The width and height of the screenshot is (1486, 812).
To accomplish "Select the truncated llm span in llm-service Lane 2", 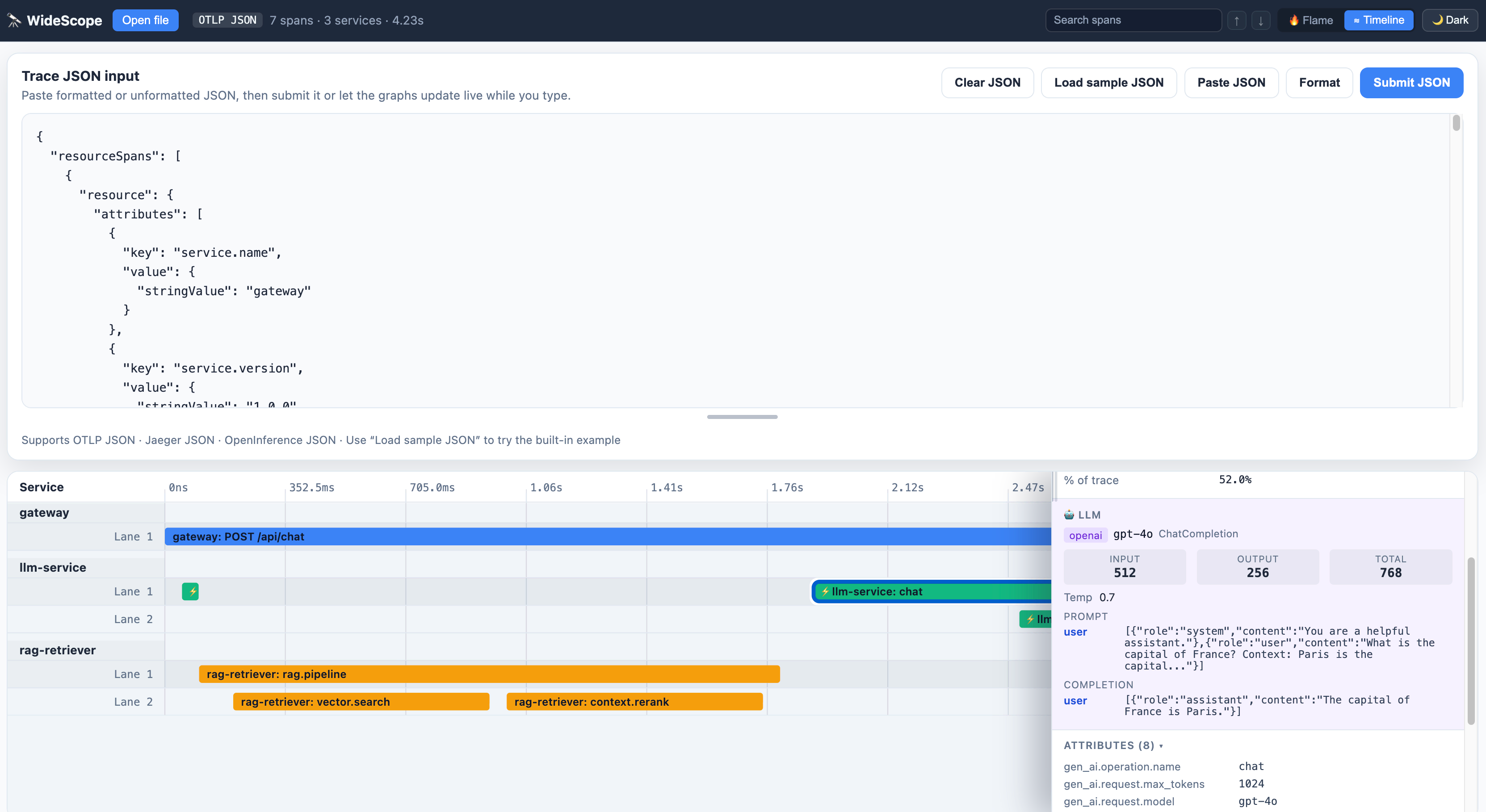I will click(x=1036, y=619).
